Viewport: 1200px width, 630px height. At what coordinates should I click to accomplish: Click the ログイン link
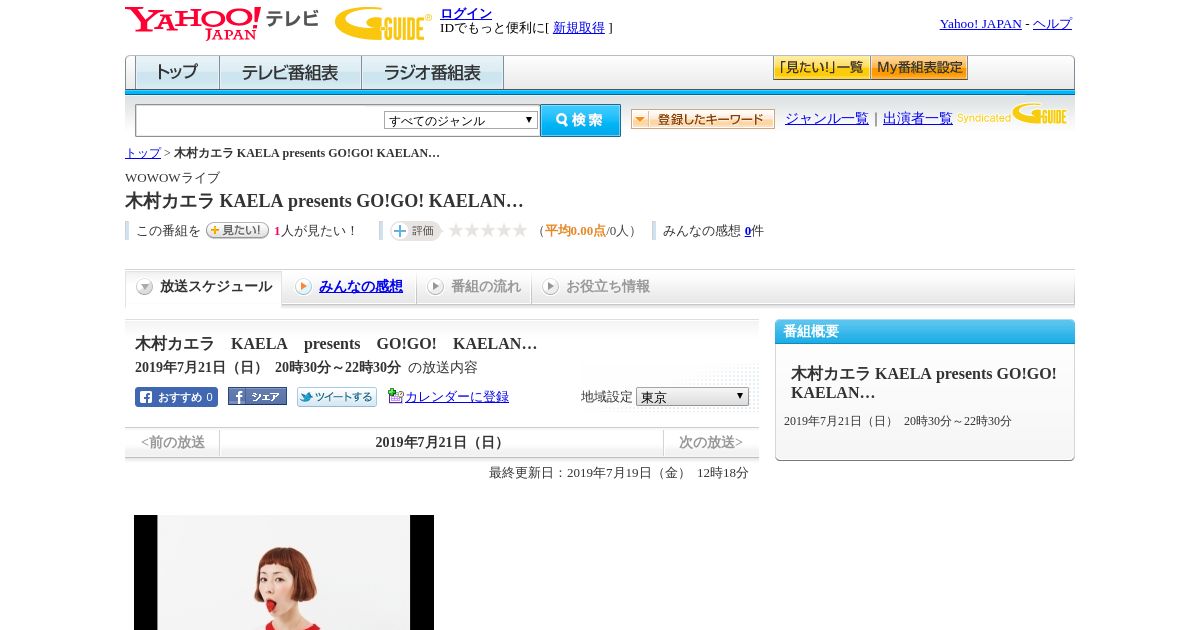[x=466, y=13]
